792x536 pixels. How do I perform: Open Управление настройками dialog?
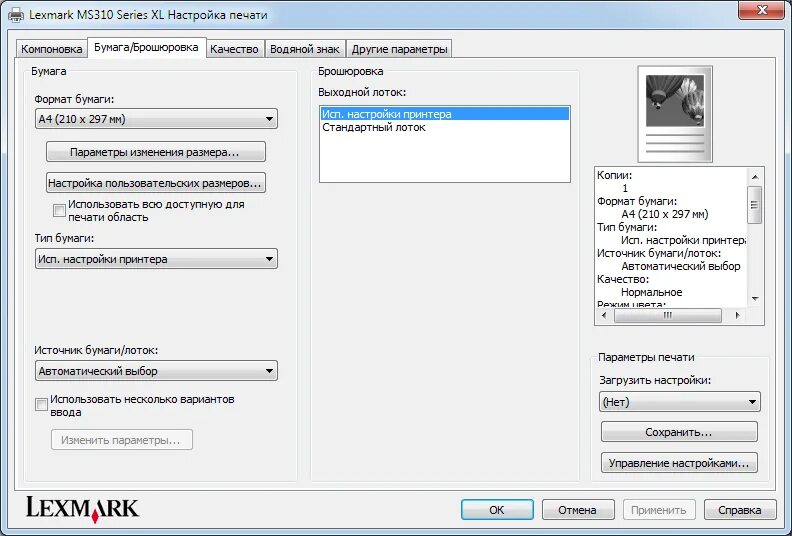tap(679, 463)
